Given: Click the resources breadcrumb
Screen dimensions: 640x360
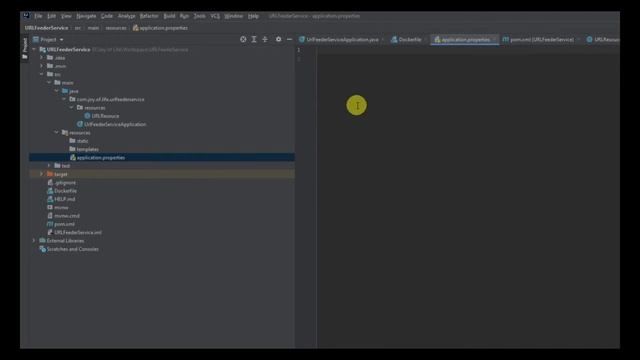Looking at the screenshot, I should [116, 28].
